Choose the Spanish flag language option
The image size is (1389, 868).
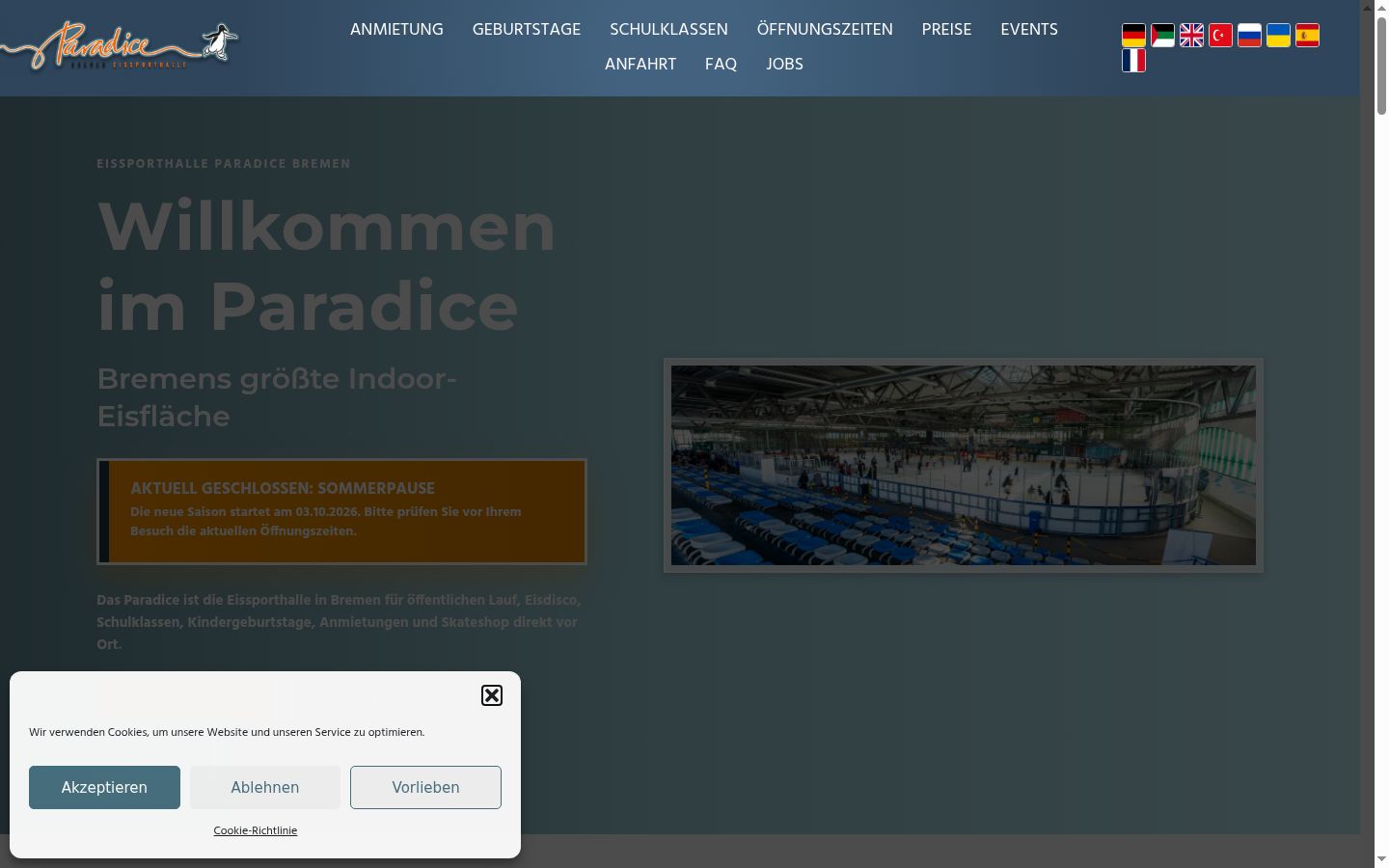pos(1308,36)
